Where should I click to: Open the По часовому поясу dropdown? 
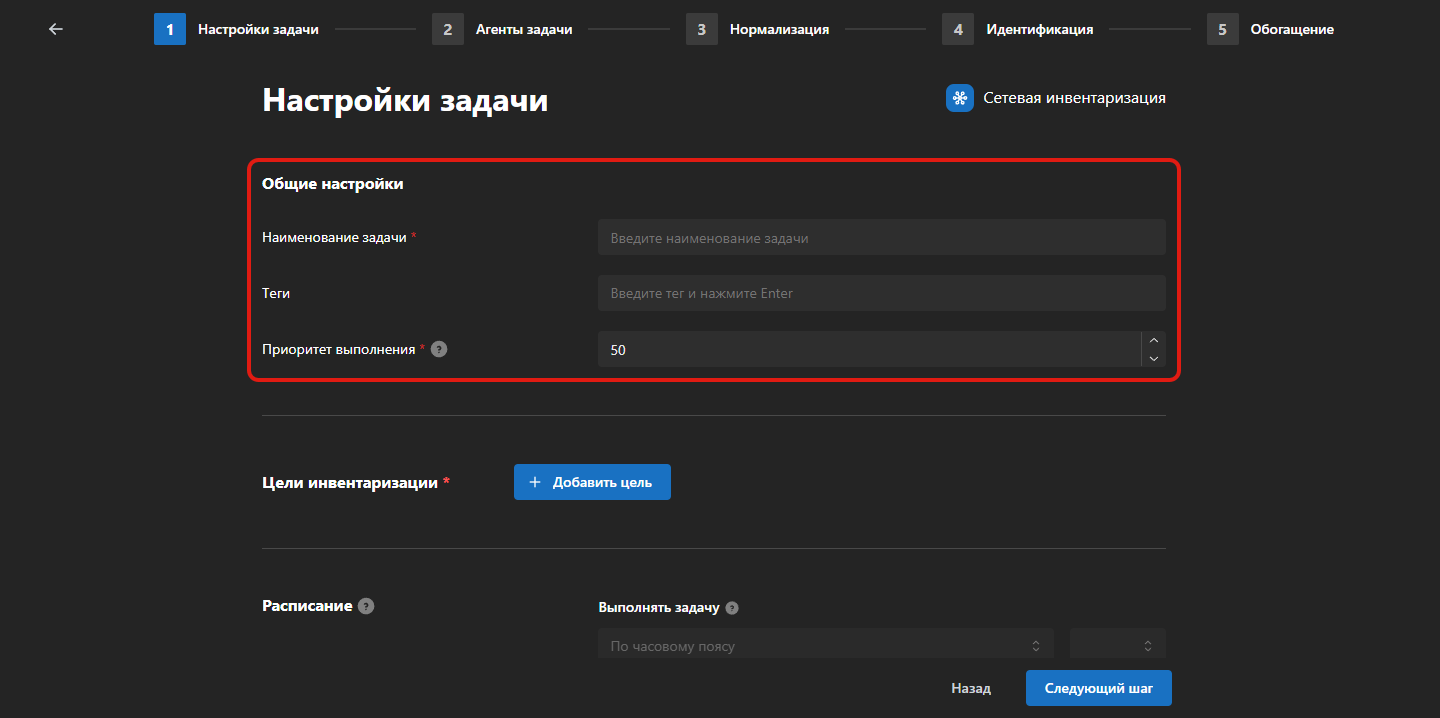[826, 645]
